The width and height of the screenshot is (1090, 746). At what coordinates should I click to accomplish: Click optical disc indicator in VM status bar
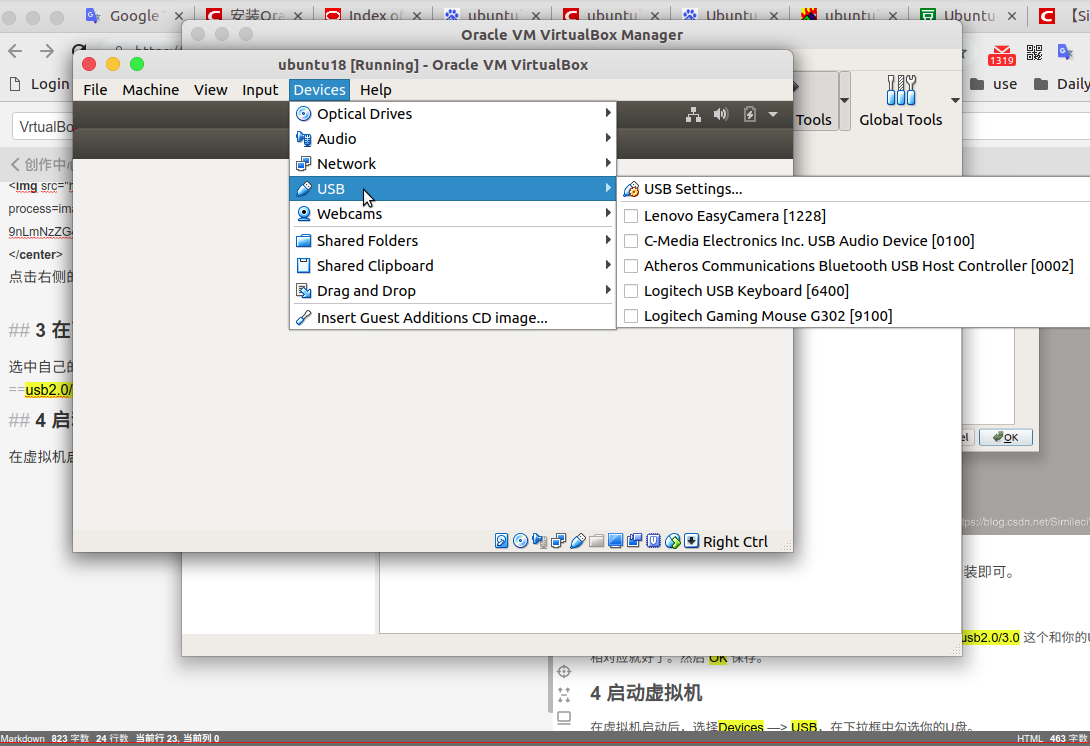tap(520, 541)
